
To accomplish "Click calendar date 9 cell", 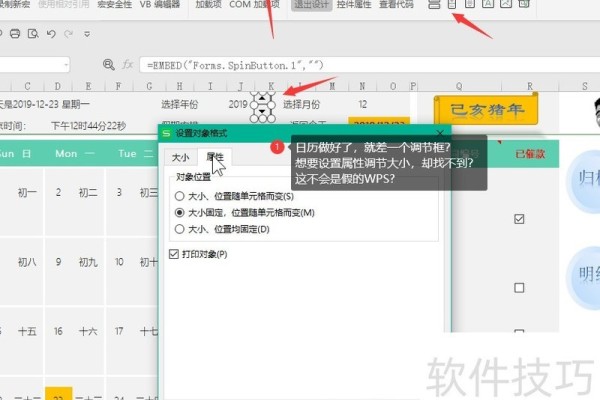I will coord(58,262).
